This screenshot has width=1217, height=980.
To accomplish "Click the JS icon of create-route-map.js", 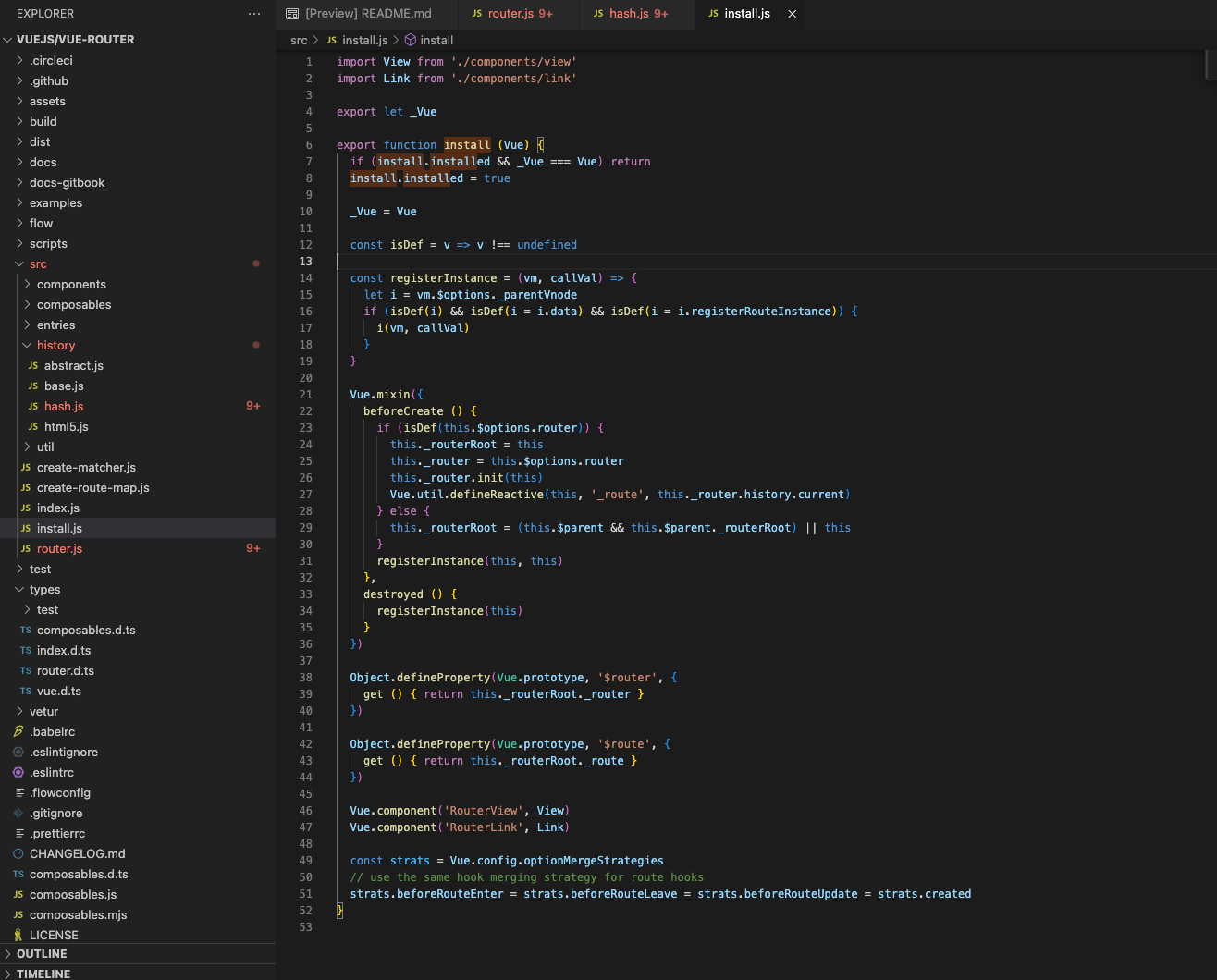I will pyautogui.click(x=26, y=488).
